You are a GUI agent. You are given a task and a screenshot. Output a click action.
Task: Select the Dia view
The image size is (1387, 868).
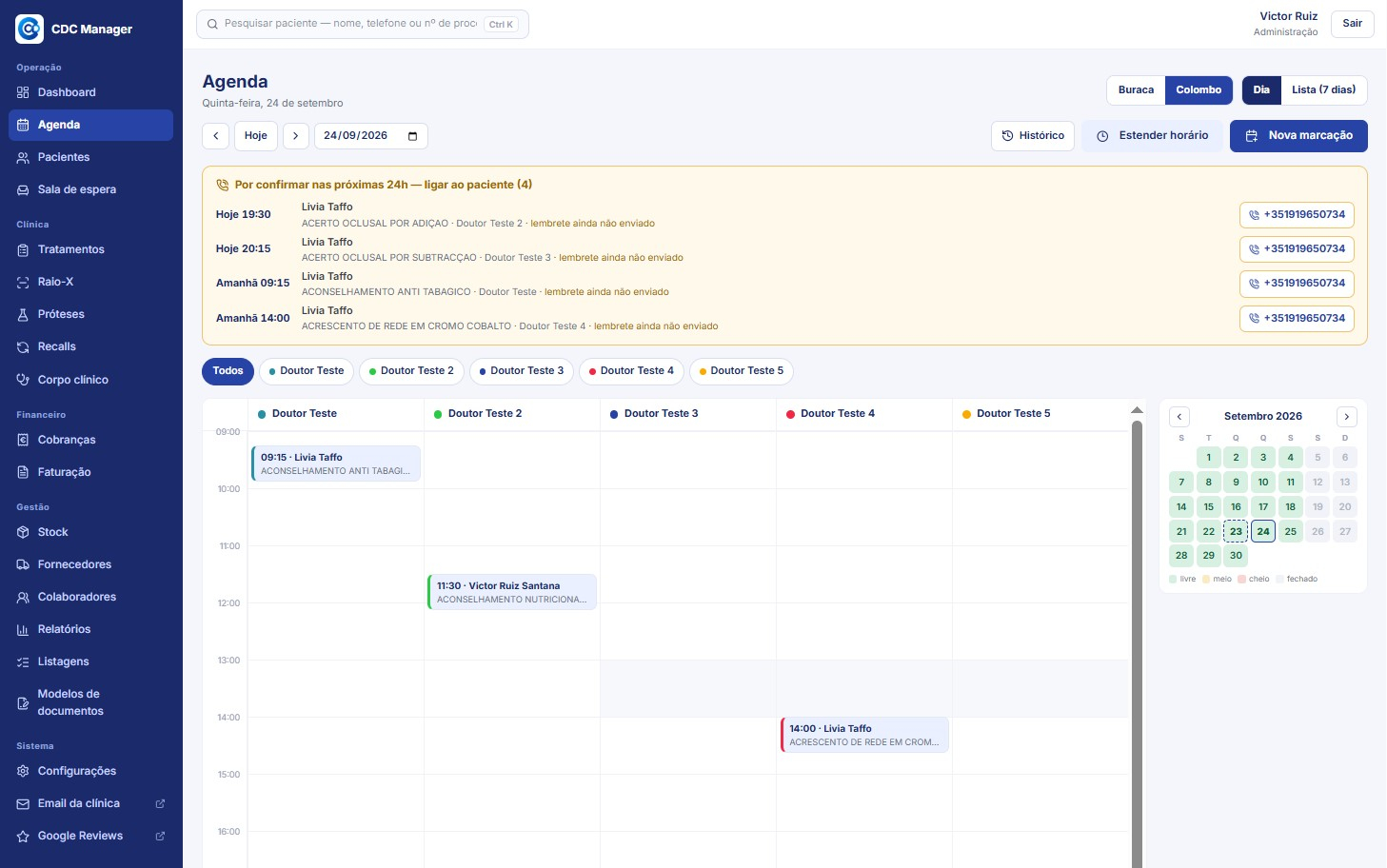(1261, 90)
